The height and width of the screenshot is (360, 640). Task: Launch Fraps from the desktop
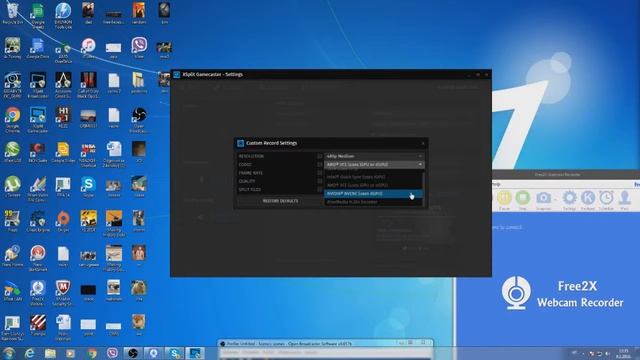(13, 222)
